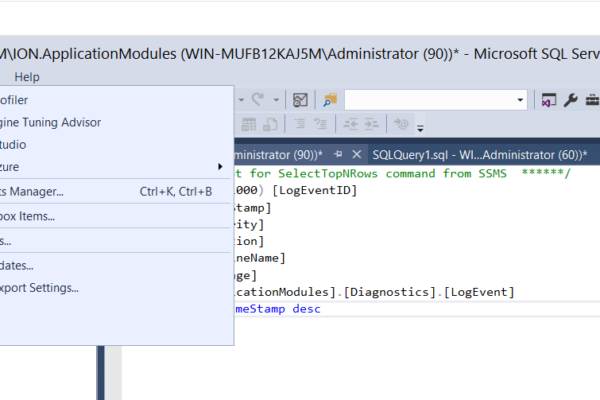This screenshot has width=600, height=400.
Task: Pin the active Administrator (90) query tab
Action: tap(338, 154)
